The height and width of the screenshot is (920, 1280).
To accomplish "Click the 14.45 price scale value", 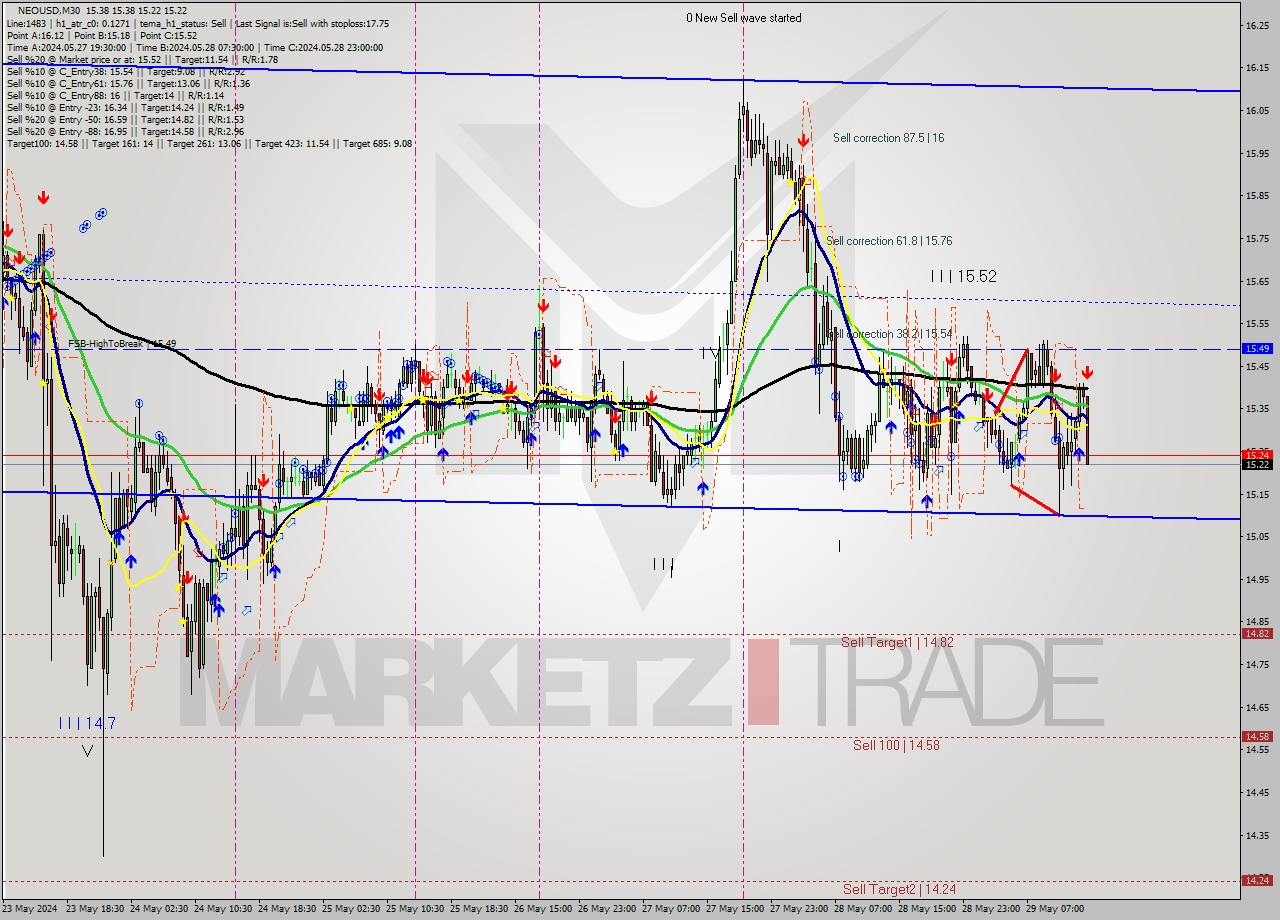I will click(x=1257, y=793).
